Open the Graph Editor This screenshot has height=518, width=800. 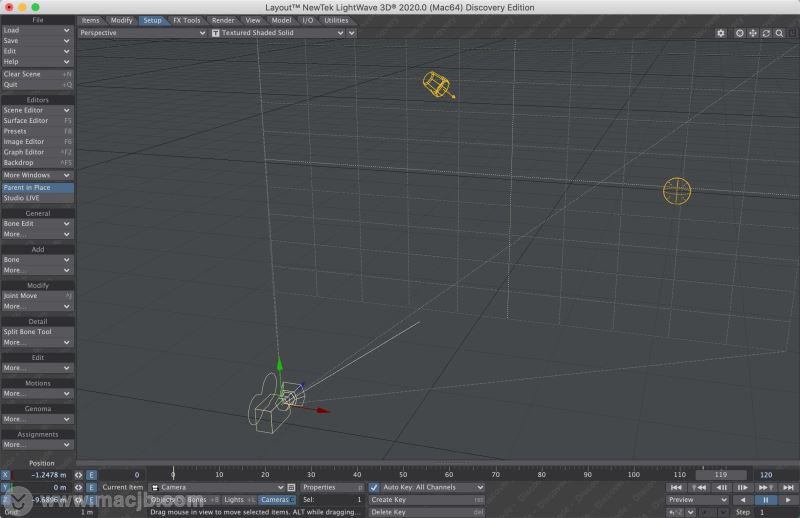38,152
